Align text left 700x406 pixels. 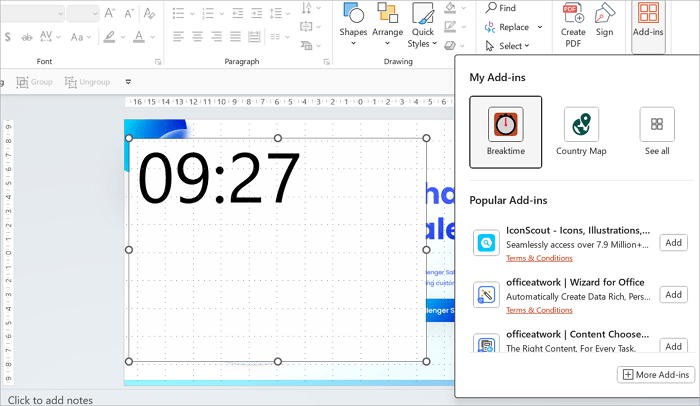click(x=179, y=37)
